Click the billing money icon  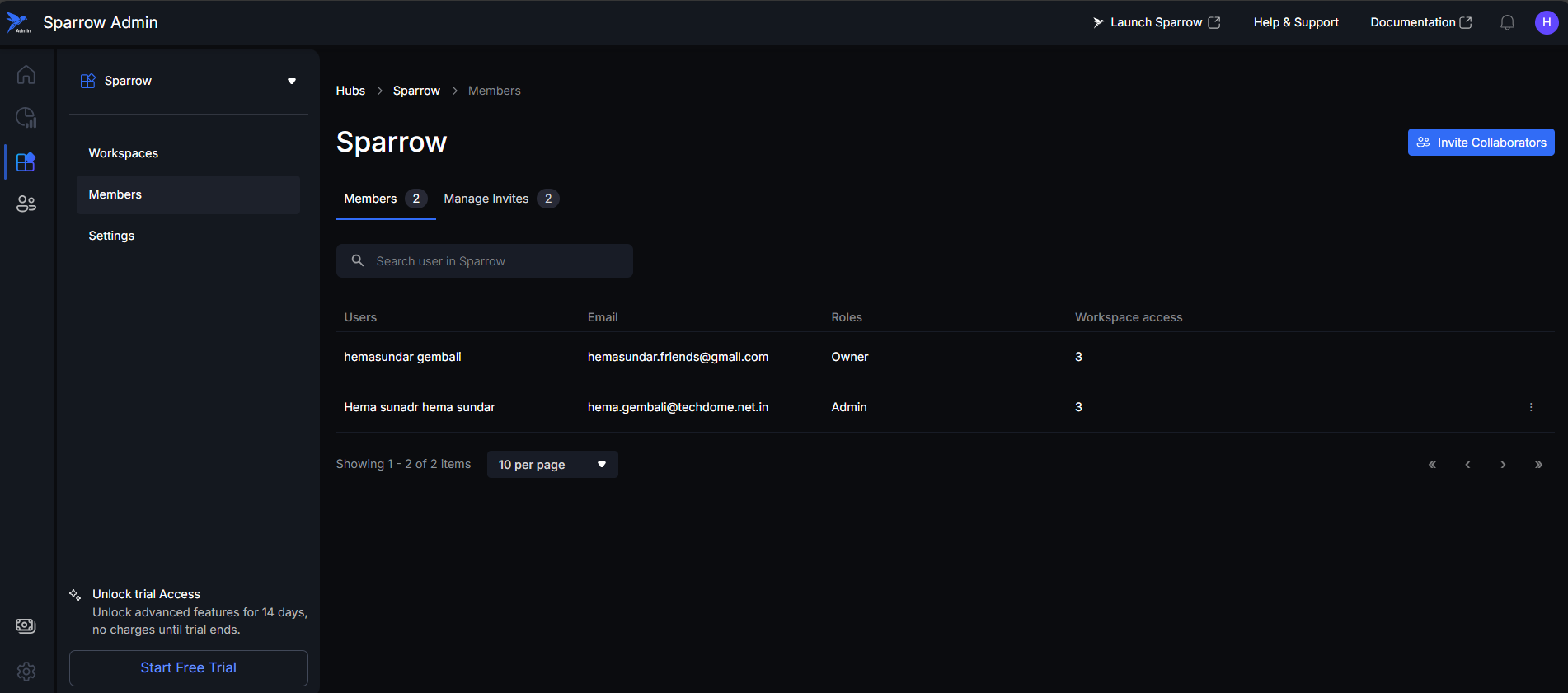click(26, 625)
